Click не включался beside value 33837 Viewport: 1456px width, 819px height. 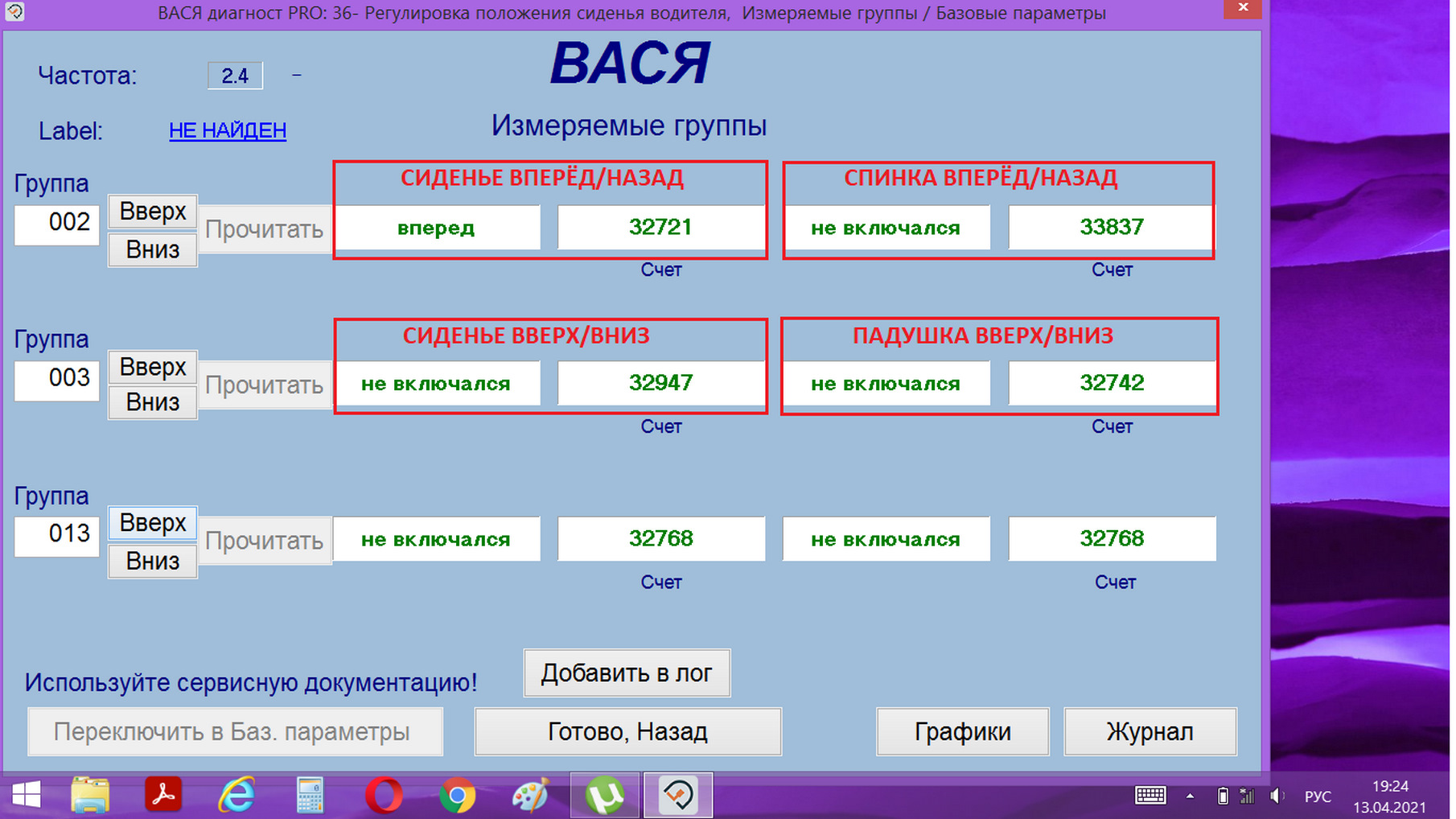886,228
